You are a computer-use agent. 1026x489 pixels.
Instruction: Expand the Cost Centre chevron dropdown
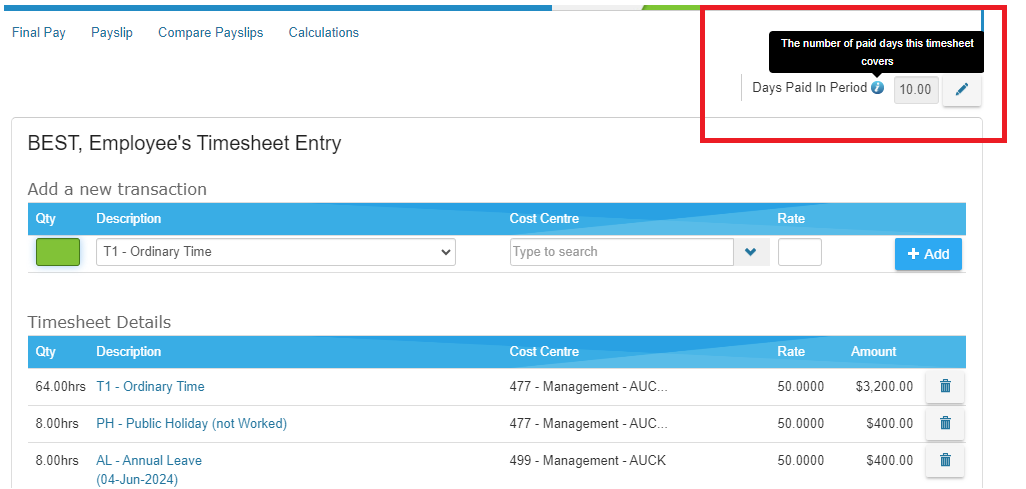[x=751, y=252]
